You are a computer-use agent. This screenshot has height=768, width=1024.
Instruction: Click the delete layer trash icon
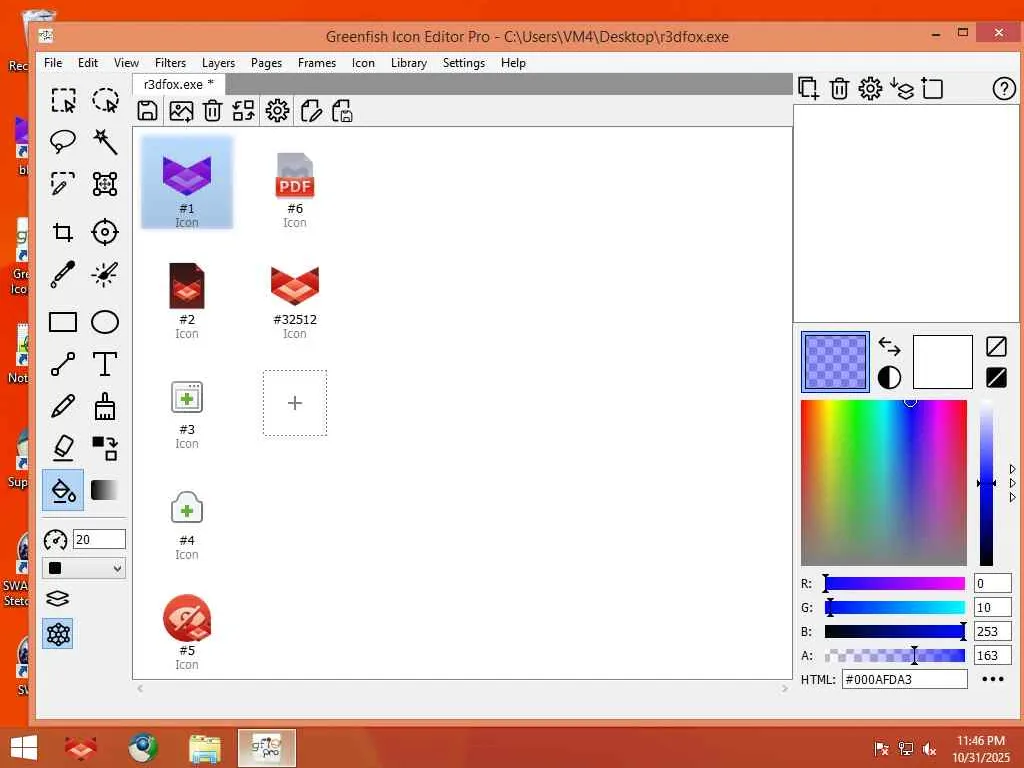[839, 88]
